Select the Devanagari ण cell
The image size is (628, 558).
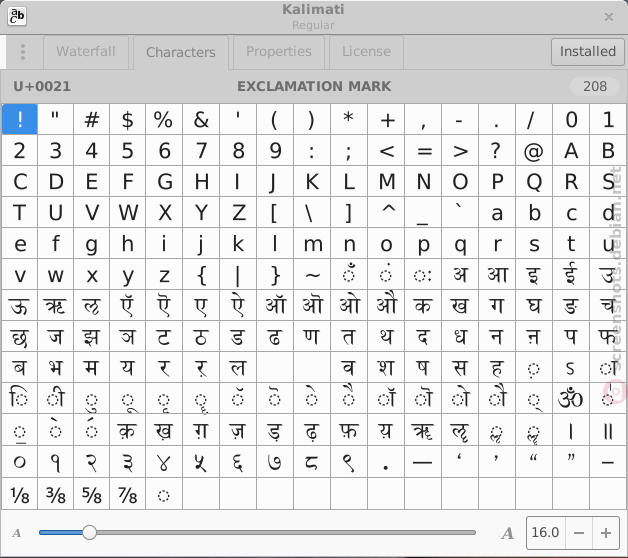[312, 336]
